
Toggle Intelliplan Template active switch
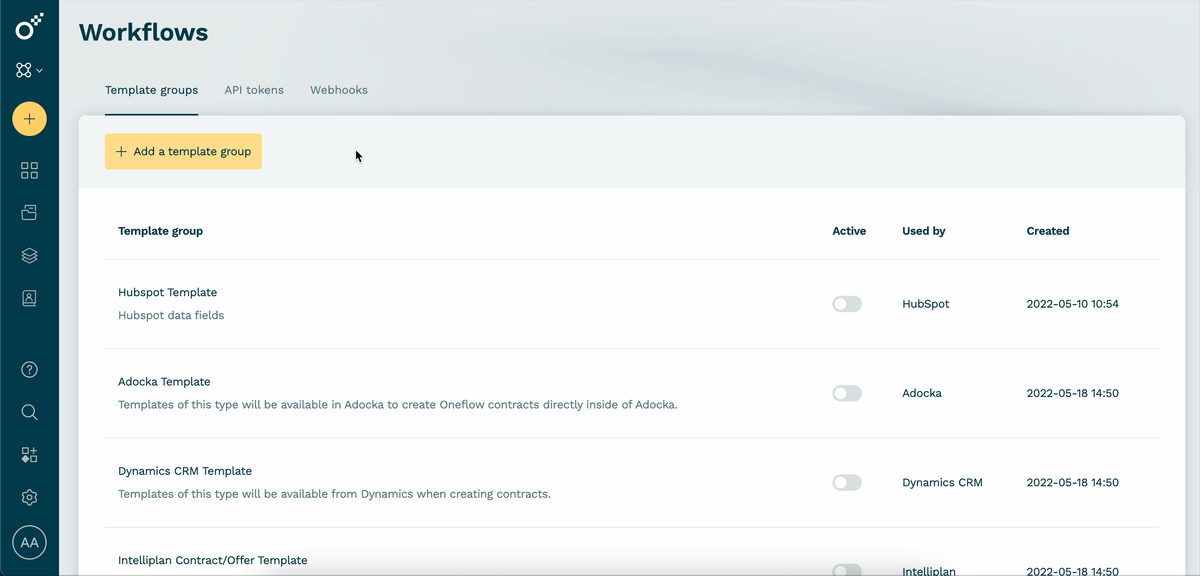coord(847,570)
